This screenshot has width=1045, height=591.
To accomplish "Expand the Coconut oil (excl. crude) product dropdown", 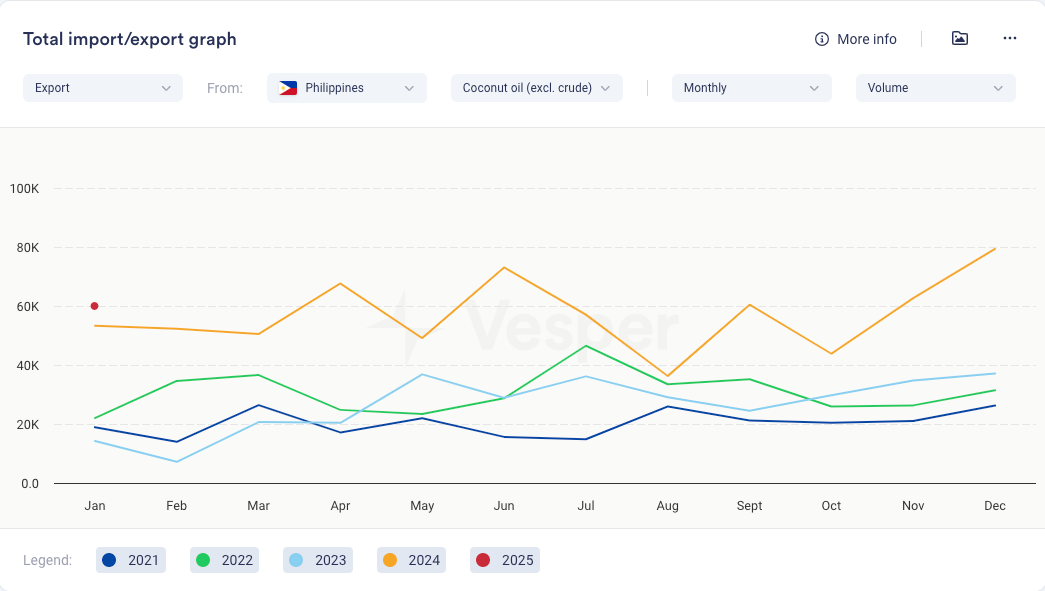I will coord(537,88).
